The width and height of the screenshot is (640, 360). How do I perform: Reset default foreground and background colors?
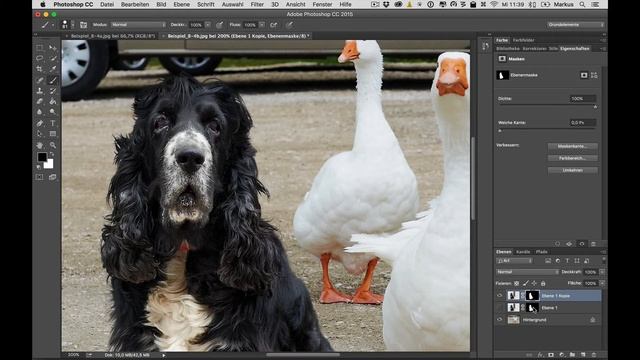click(39, 167)
